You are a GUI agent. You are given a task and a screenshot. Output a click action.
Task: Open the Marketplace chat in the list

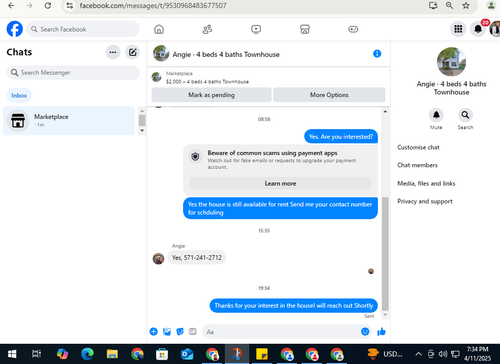[69, 121]
